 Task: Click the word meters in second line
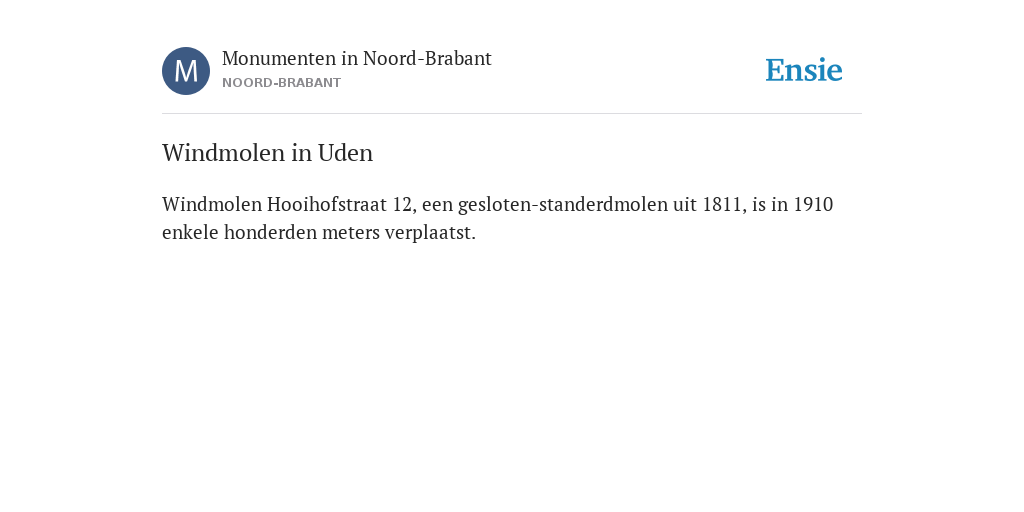[x=351, y=232]
